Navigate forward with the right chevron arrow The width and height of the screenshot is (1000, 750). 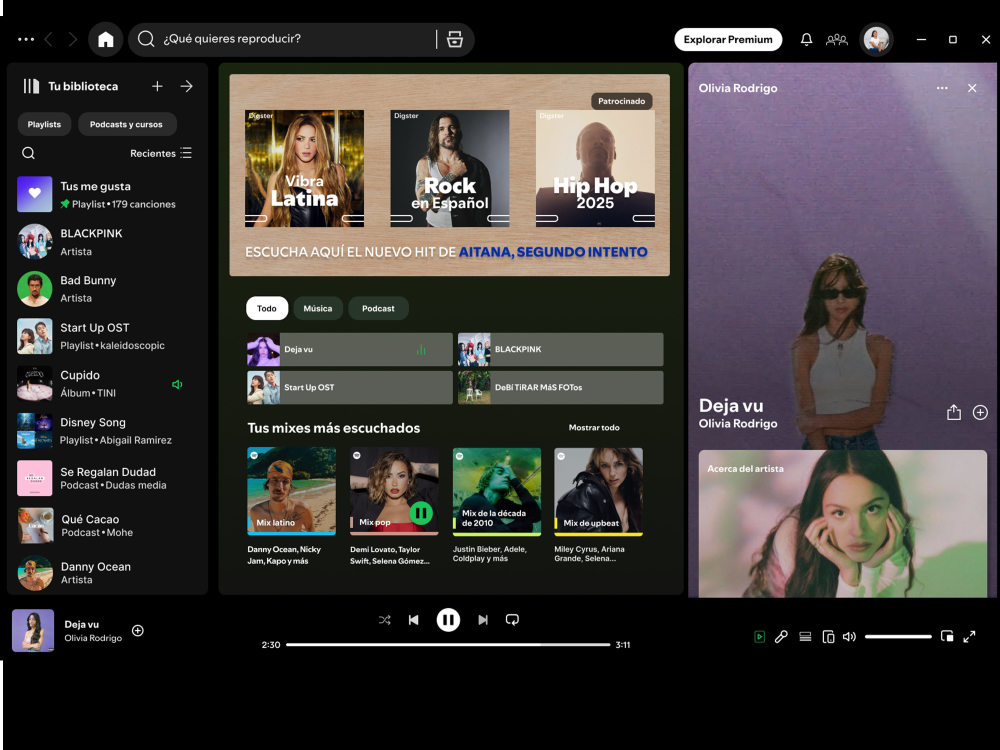click(73, 40)
